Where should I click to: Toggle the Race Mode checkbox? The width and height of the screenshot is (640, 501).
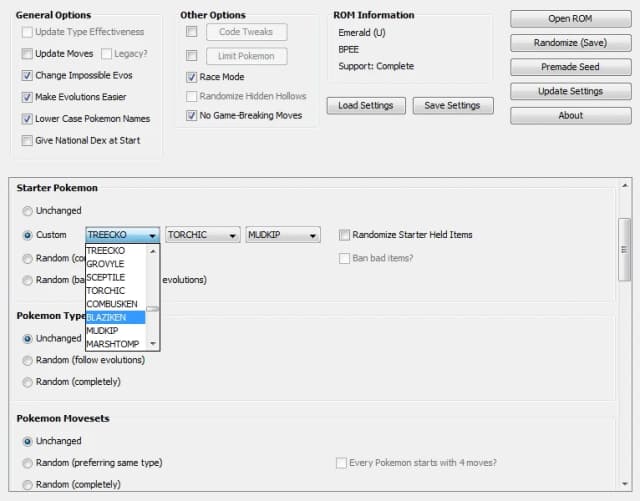(x=191, y=77)
